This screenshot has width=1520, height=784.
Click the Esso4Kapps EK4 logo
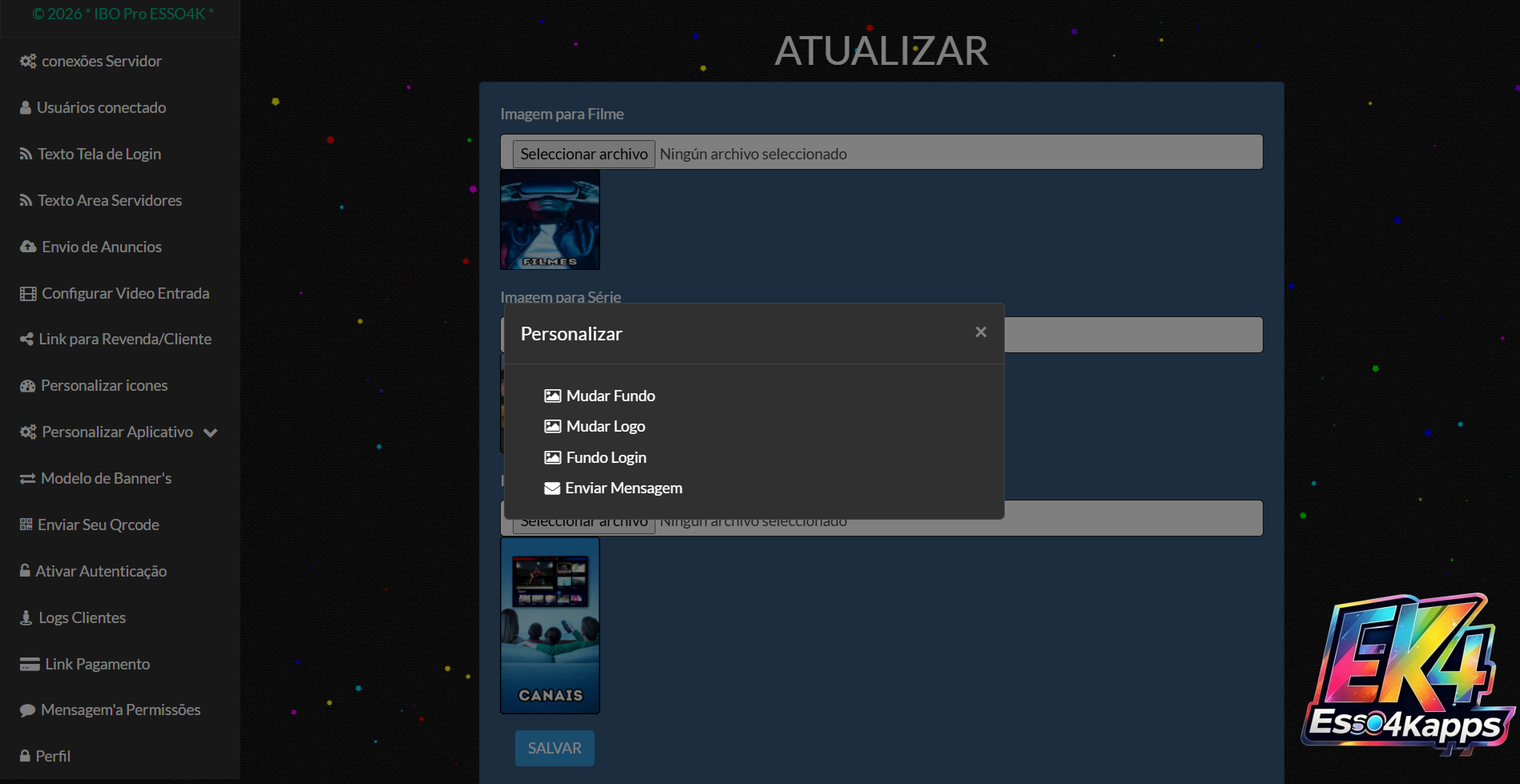1408,674
